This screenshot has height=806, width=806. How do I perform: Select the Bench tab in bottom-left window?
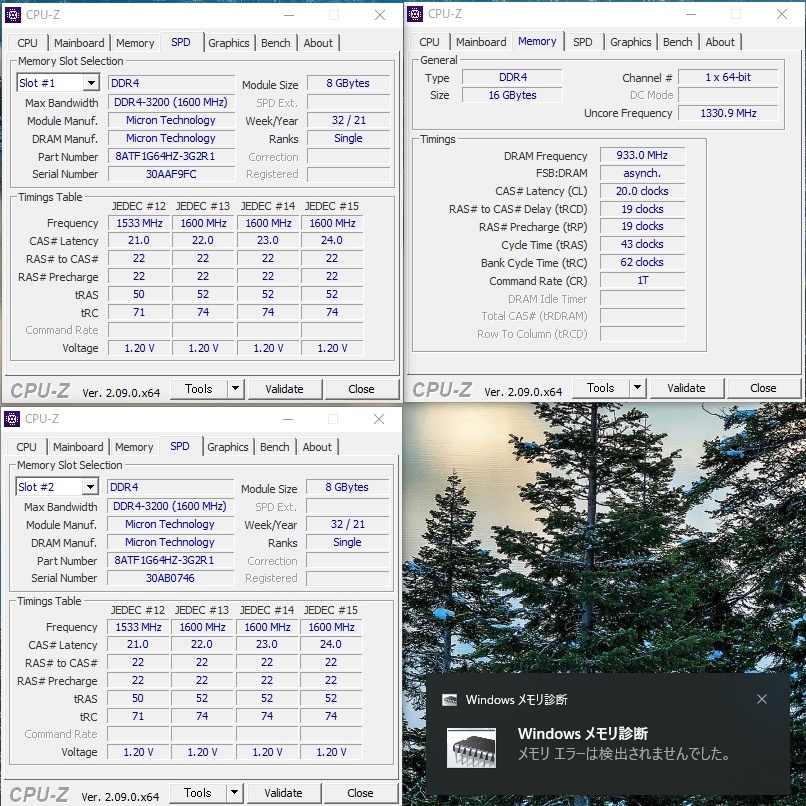[x=274, y=447]
